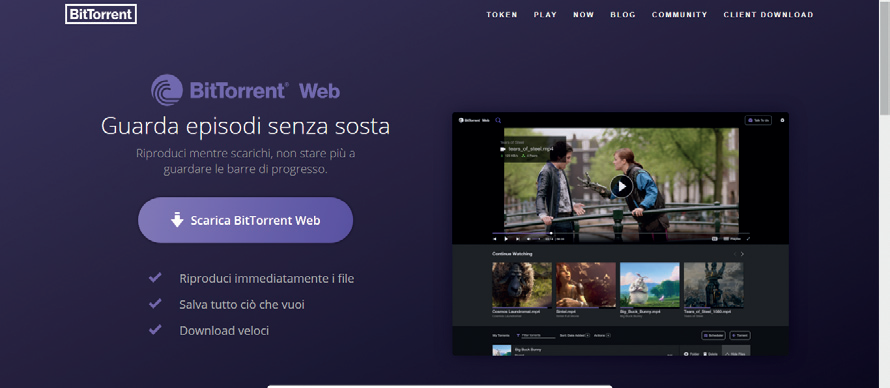Click the Talk To Us button
The image size is (890, 388).
click(758, 120)
